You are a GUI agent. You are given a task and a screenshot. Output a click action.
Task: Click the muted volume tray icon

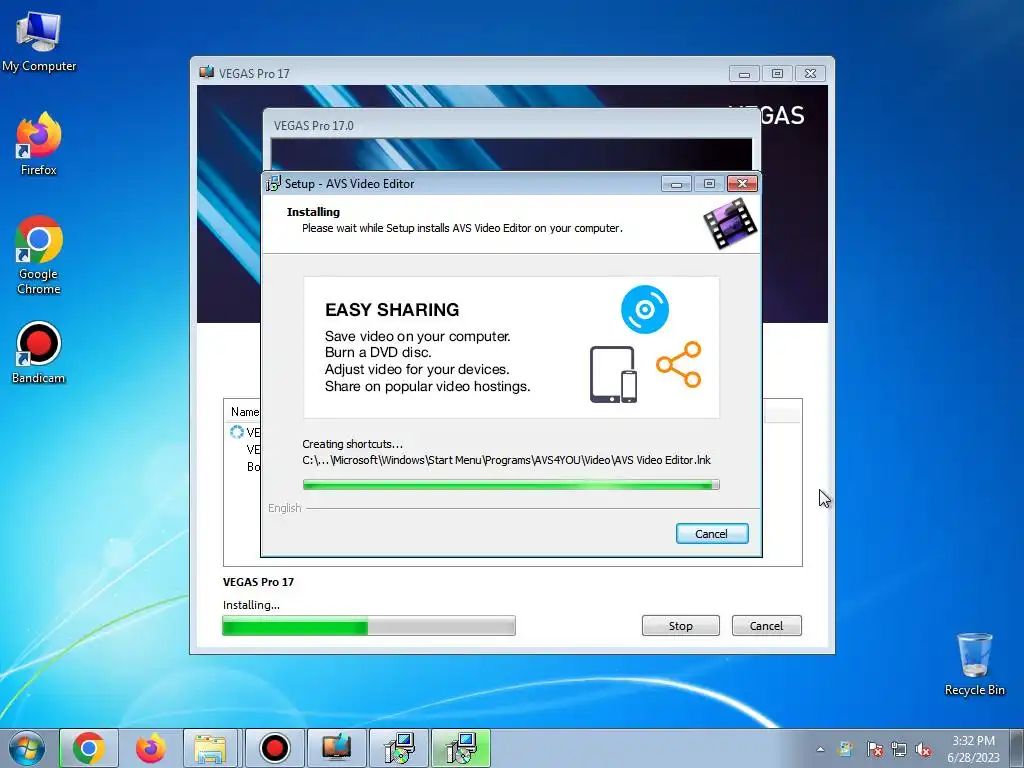pos(923,749)
